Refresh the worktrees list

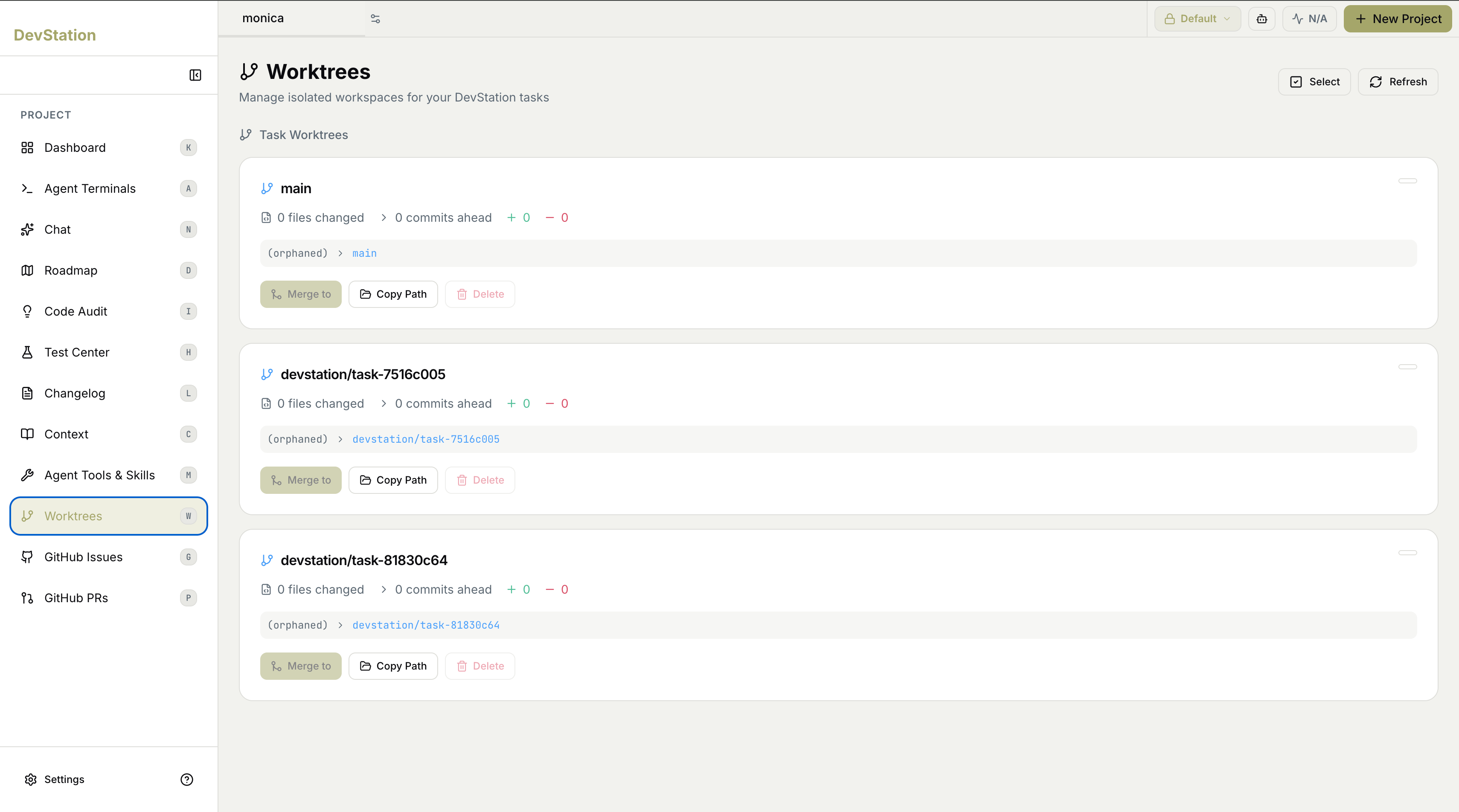click(x=1398, y=81)
